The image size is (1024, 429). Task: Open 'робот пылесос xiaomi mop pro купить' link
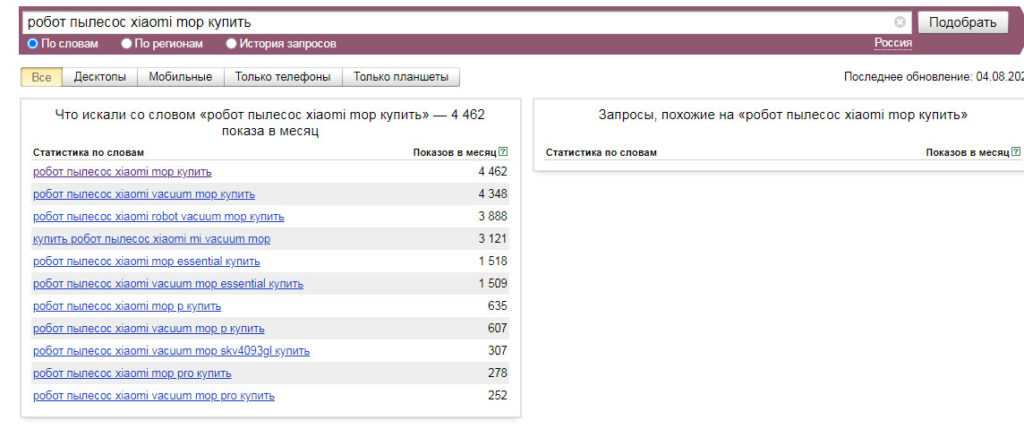coord(132,373)
